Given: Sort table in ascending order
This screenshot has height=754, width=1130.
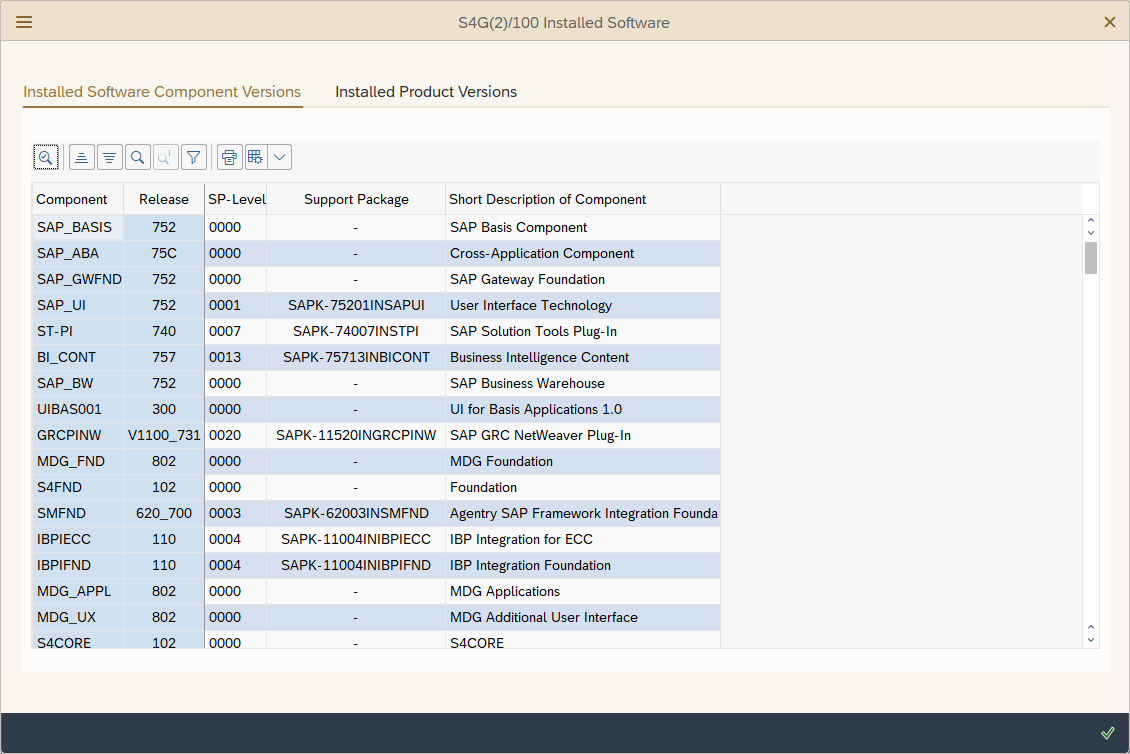Looking at the screenshot, I should (x=81, y=157).
